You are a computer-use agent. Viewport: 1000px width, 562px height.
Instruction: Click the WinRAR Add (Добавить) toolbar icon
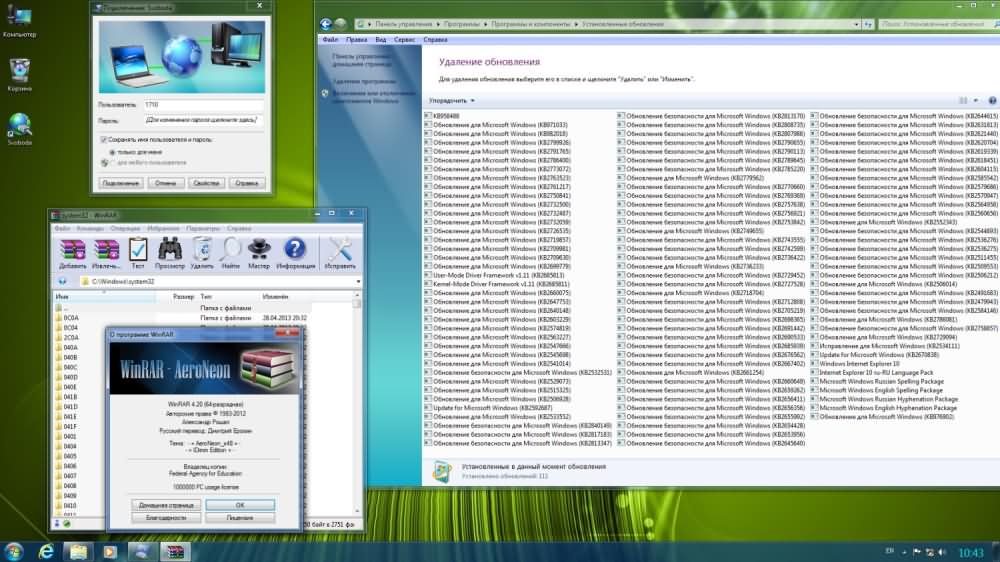72,251
